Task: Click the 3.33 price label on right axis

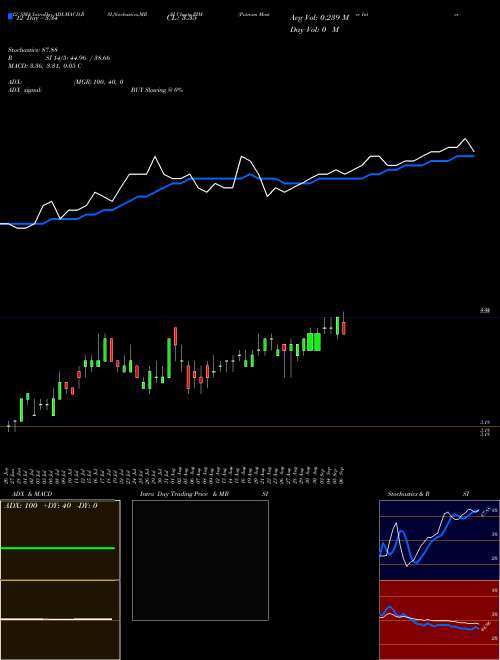Action: (485, 311)
